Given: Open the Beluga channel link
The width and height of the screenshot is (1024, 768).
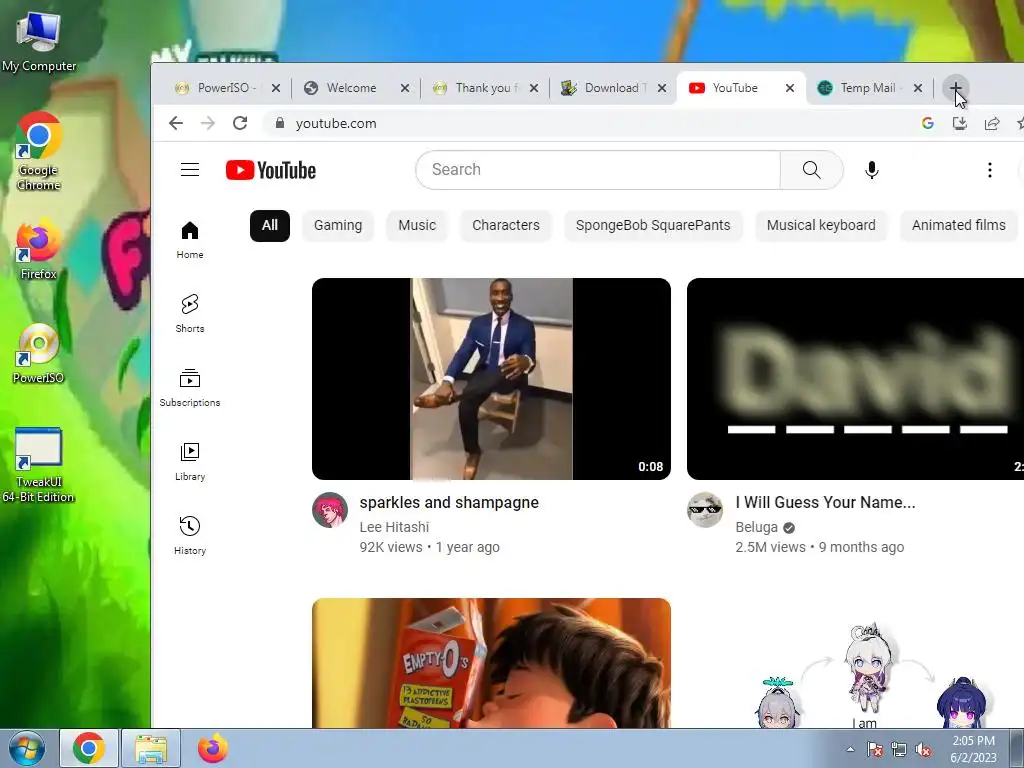Looking at the screenshot, I should pos(756,527).
